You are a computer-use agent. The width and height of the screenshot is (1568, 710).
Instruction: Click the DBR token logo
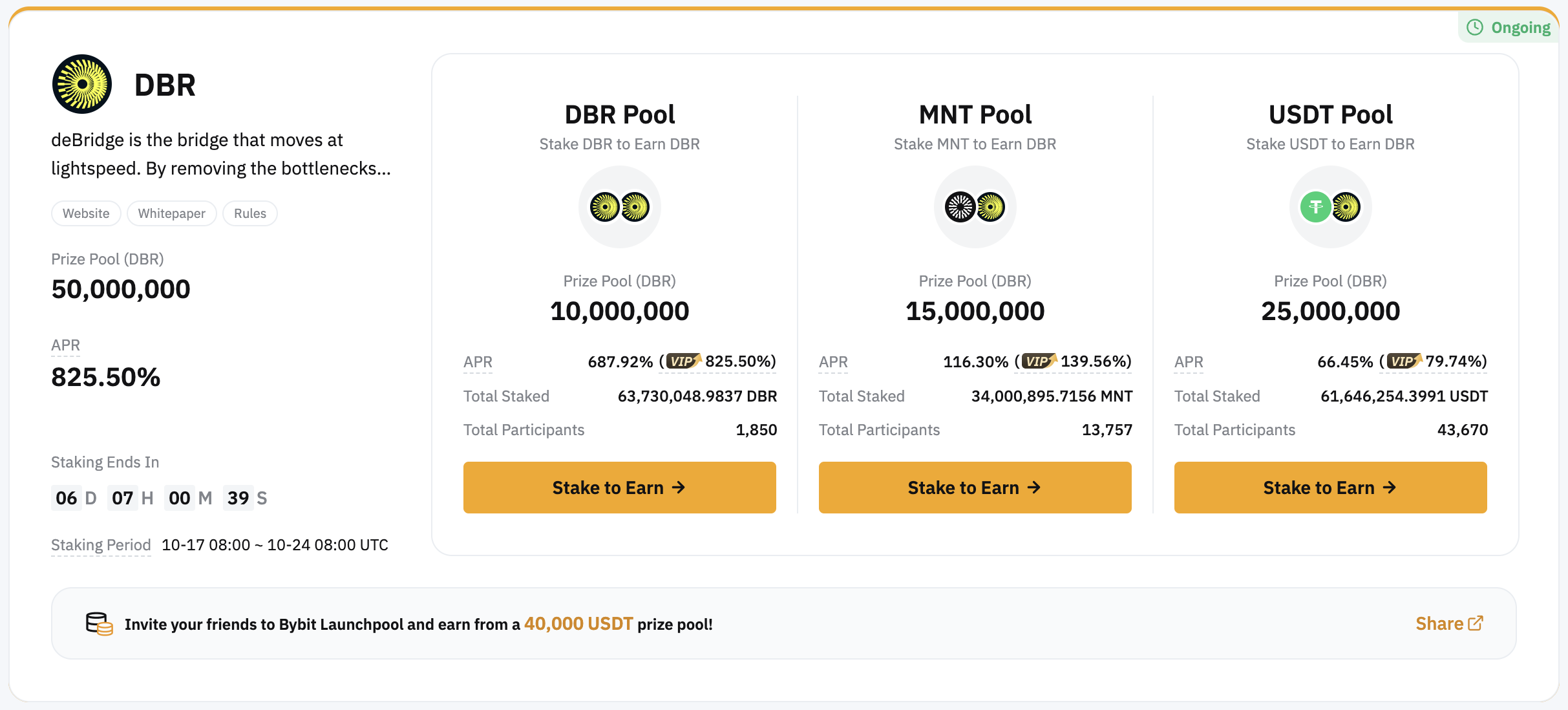coord(82,84)
